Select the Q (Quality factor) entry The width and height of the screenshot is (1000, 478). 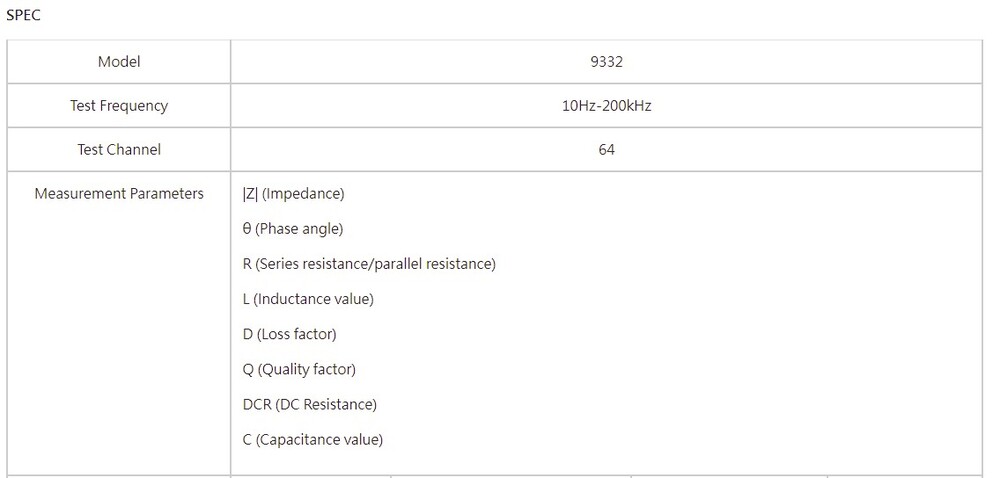coord(299,369)
